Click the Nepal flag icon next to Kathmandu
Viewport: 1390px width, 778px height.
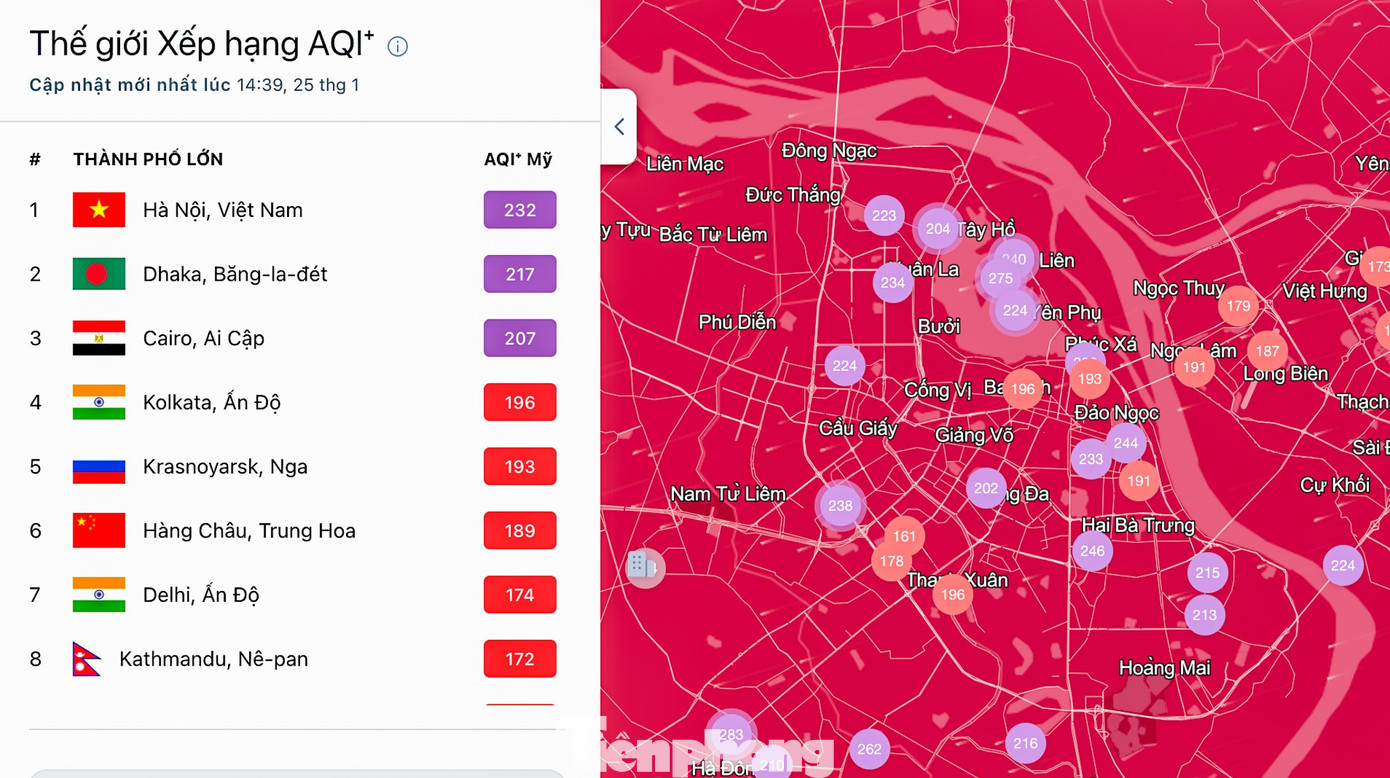pos(87,659)
